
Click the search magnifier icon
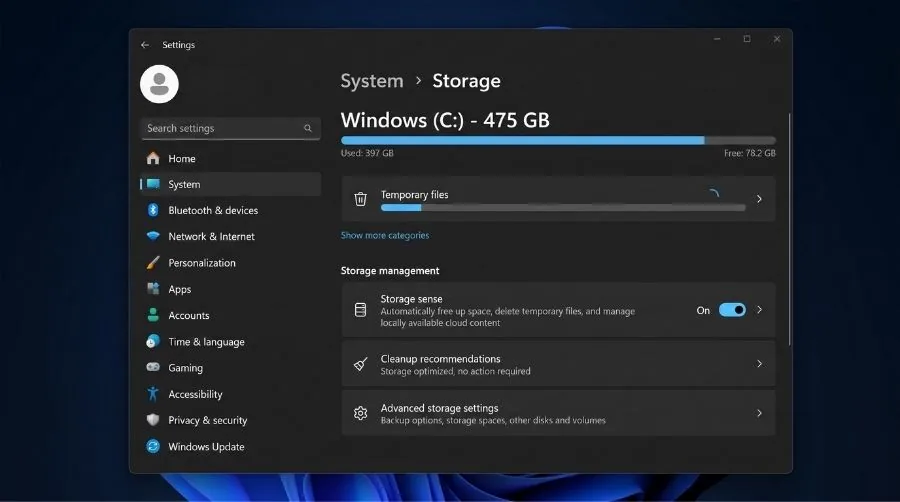[308, 128]
